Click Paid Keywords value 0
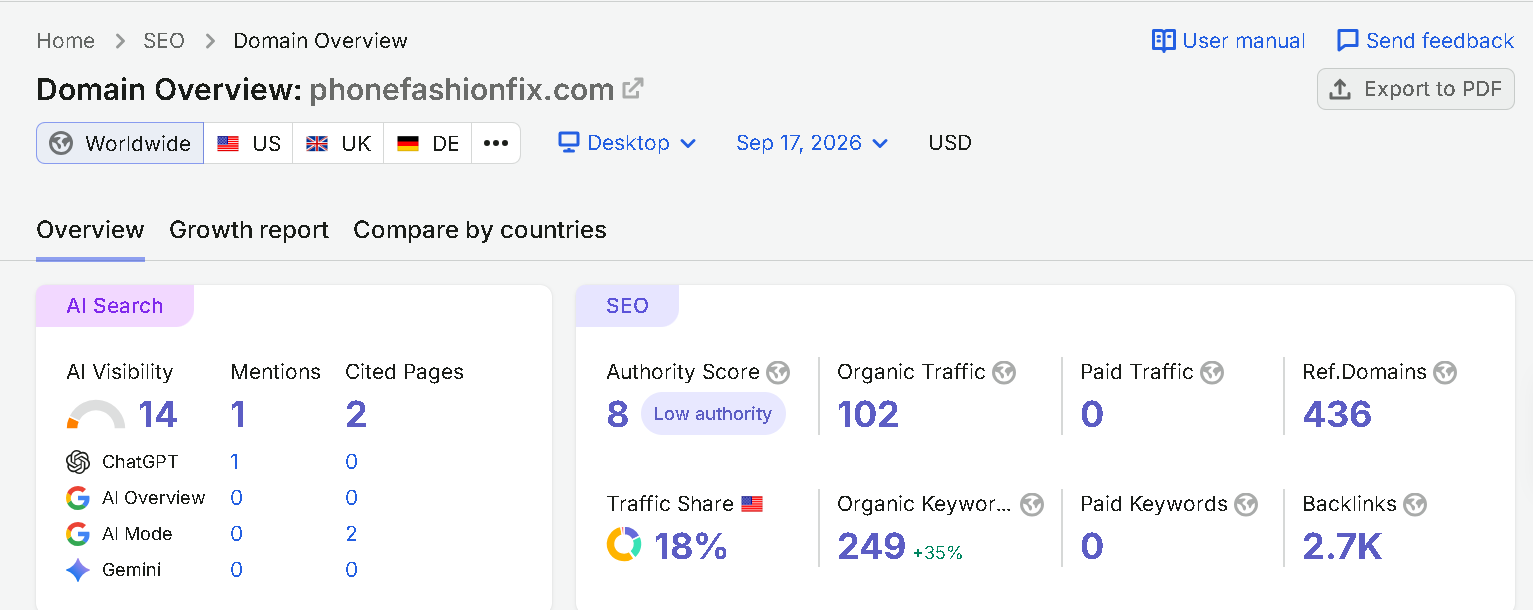1533x610 pixels. point(1092,546)
